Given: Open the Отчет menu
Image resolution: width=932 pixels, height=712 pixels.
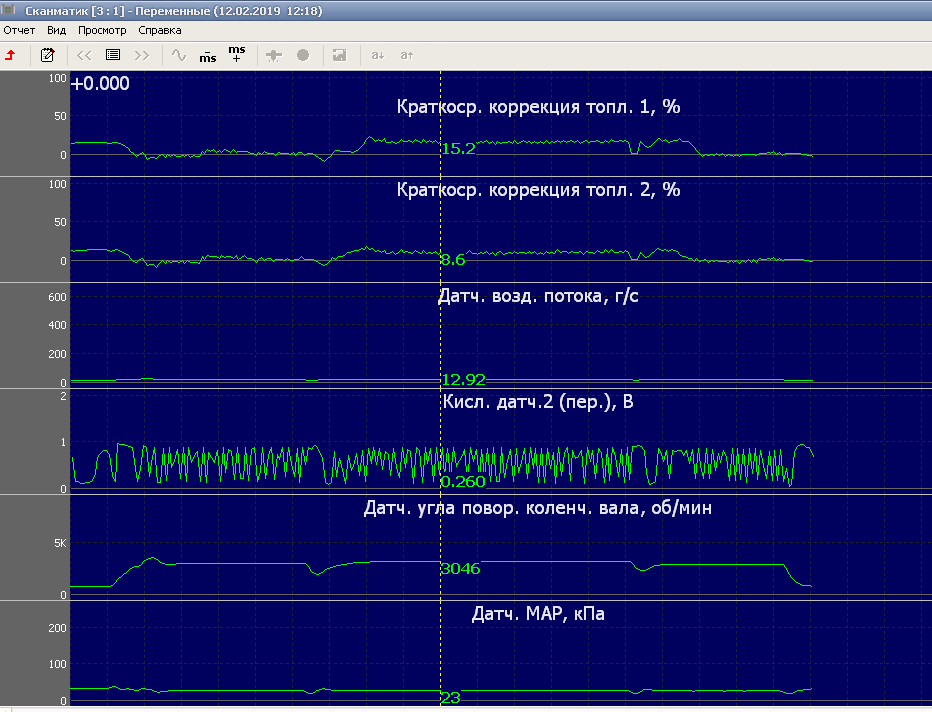Looking at the screenshot, I should (x=19, y=30).
